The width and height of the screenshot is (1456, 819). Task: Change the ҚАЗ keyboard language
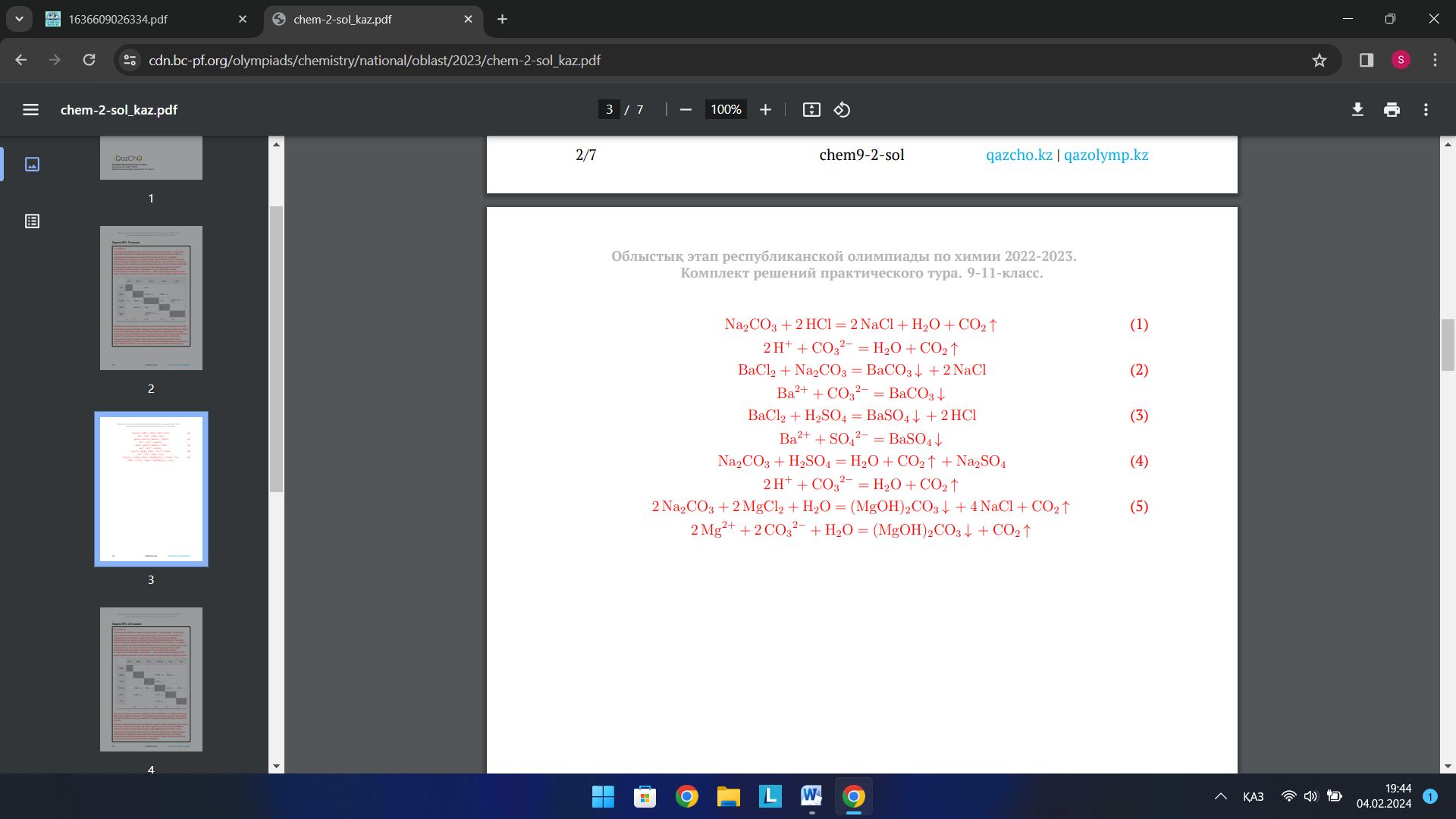pyautogui.click(x=1254, y=796)
